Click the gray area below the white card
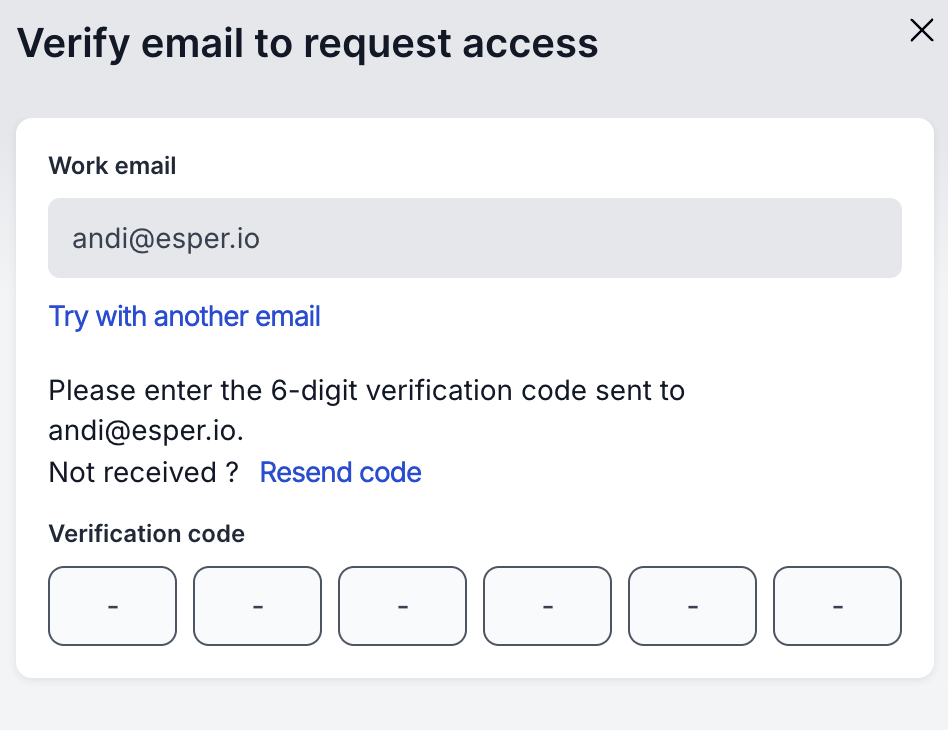Image resolution: width=948 pixels, height=730 pixels. (x=474, y=704)
